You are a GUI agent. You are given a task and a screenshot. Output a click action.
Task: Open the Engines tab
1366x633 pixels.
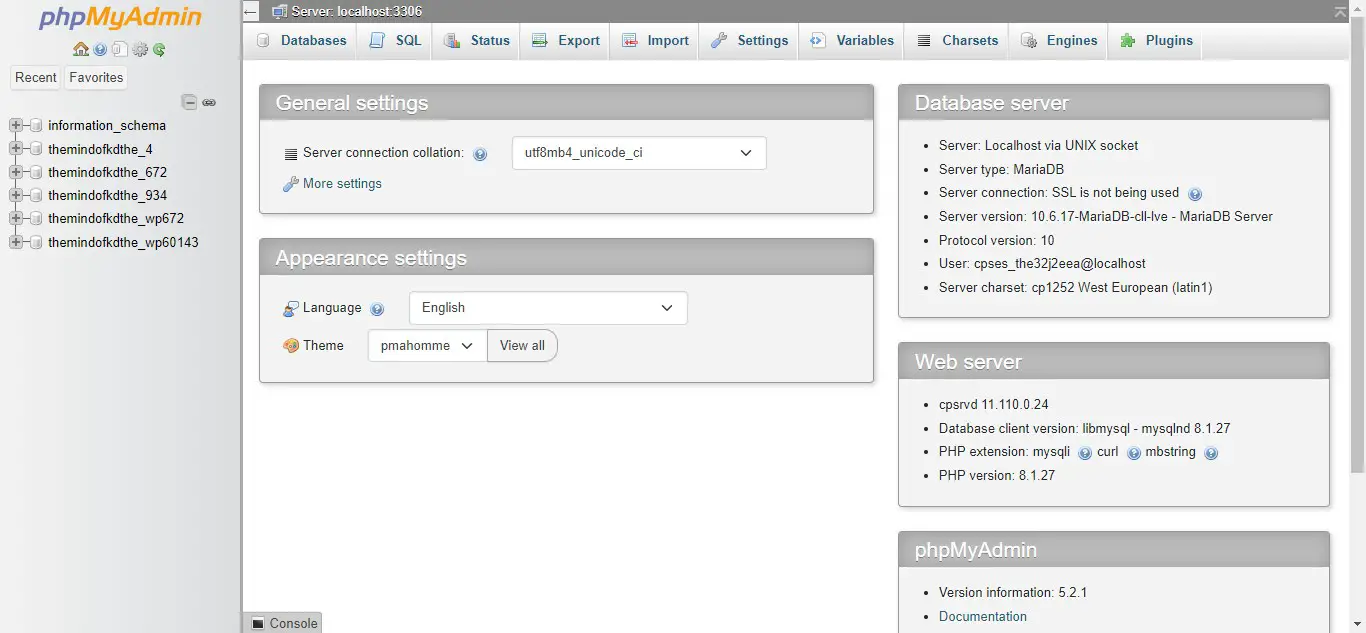[1058, 41]
